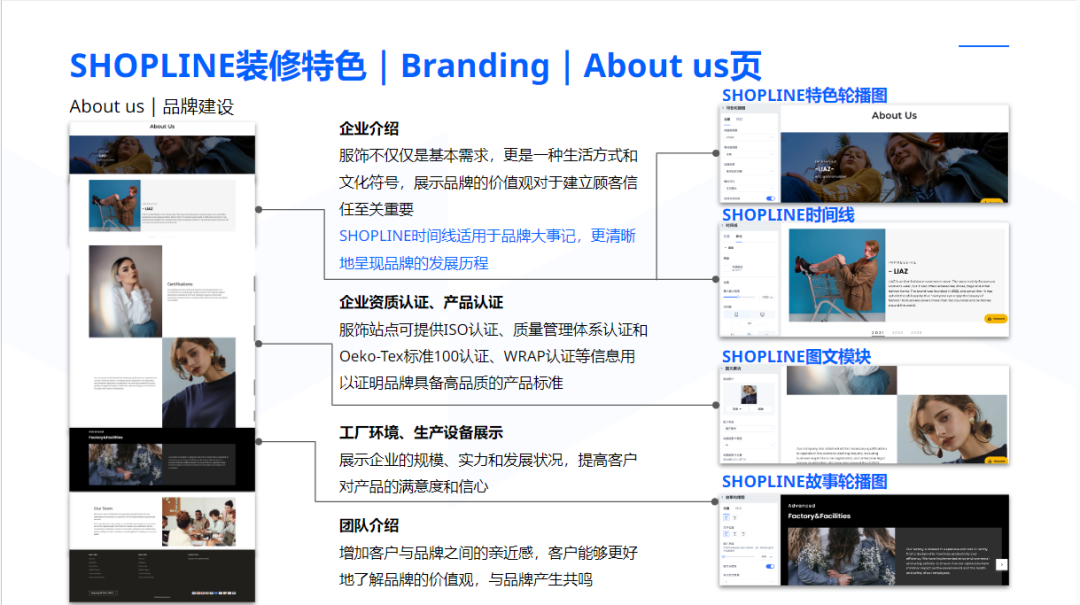Click the 'SHOPLINE时间线' heading
The width and height of the screenshot is (1080, 605).
(x=788, y=215)
